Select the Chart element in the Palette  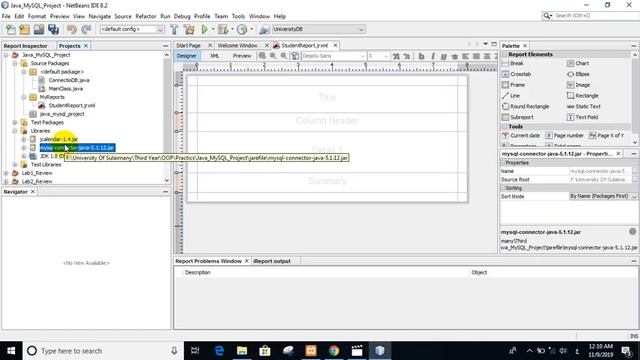[578, 63]
